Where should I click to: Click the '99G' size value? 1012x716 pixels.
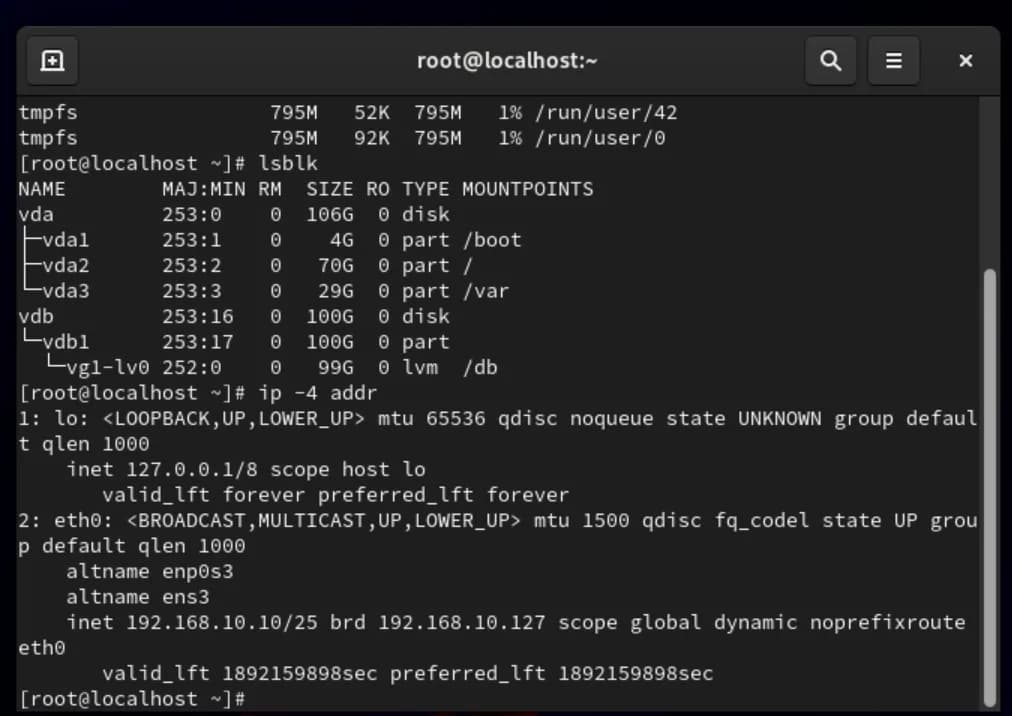pyautogui.click(x=336, y=367)
